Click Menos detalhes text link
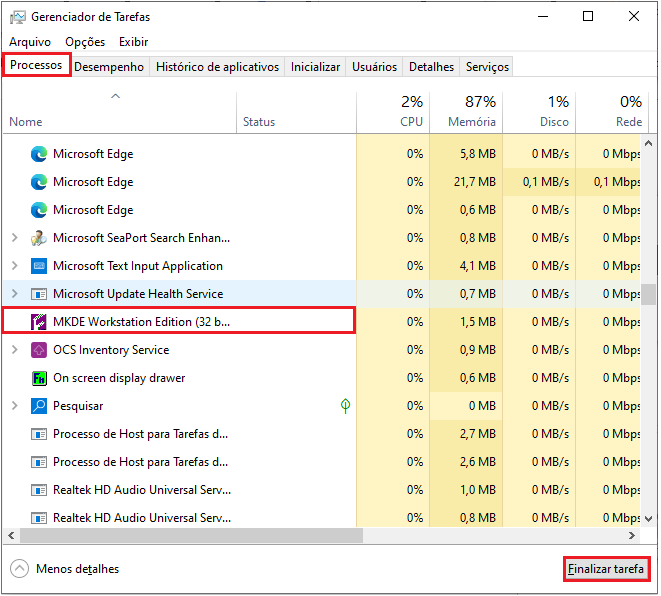 (x=78, y=569)
